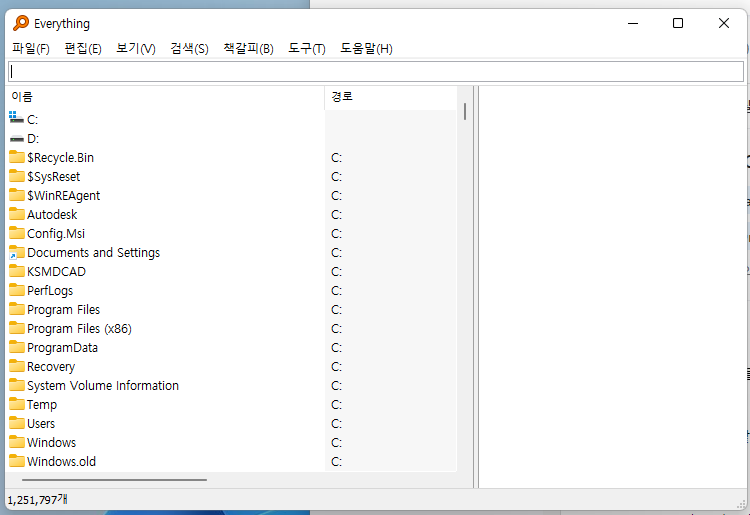Click the status bar item count 1,251,797개

(37, 500)
